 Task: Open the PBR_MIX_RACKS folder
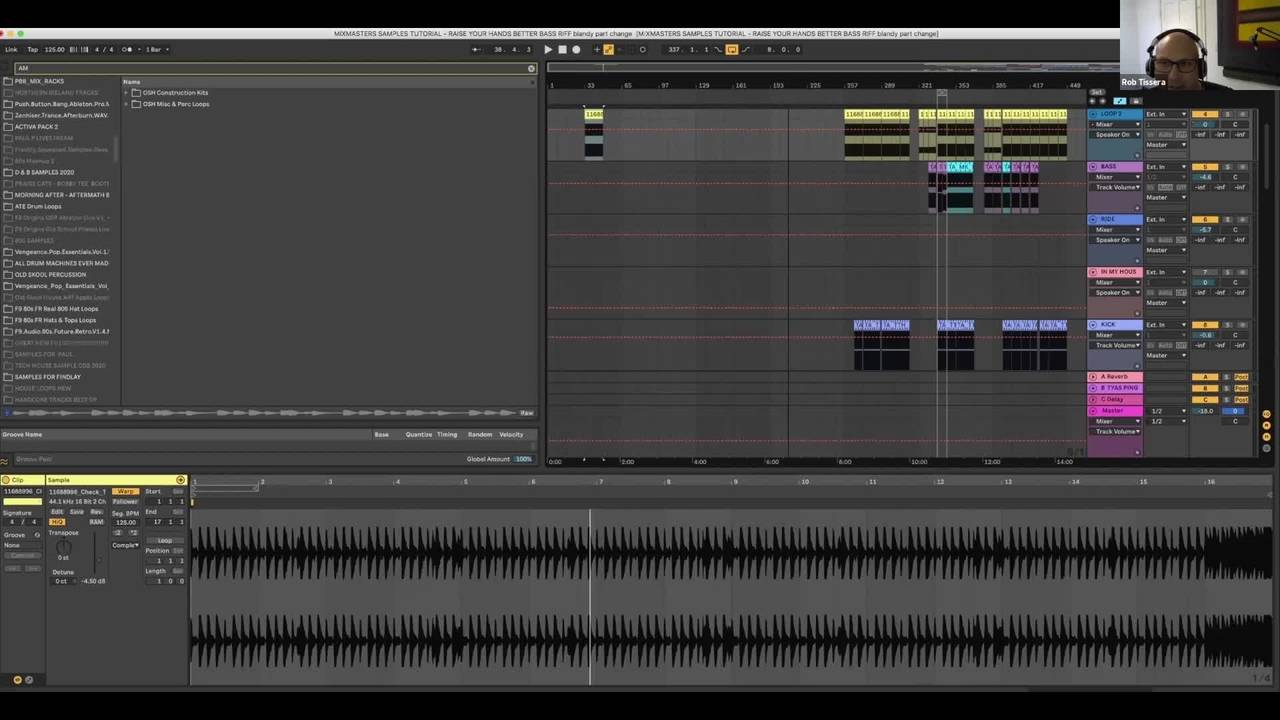[x=39, y=81]
